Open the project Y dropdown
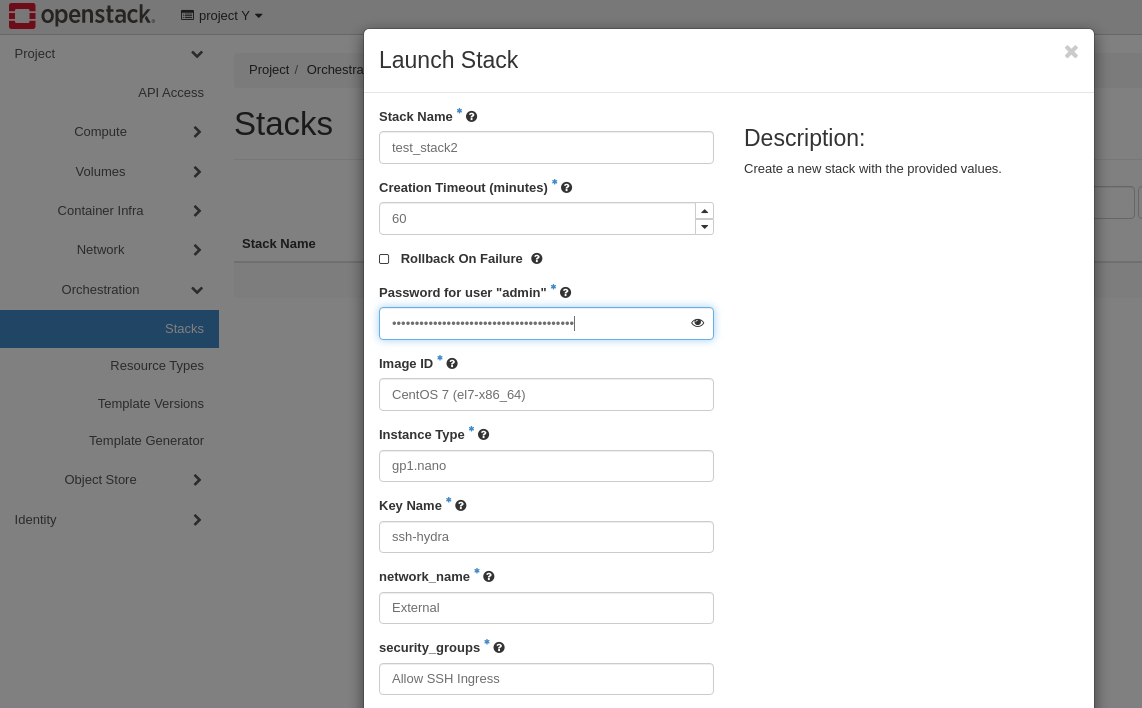Screen dimensions: 1142x708 (x=222, y=16)
